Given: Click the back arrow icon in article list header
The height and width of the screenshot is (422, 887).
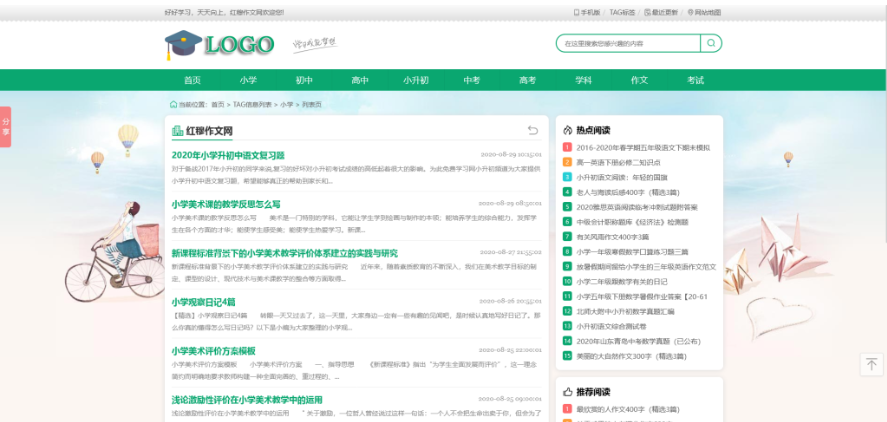Looking at the screenshot, I should pyautogui.click(x=533, y=130).
